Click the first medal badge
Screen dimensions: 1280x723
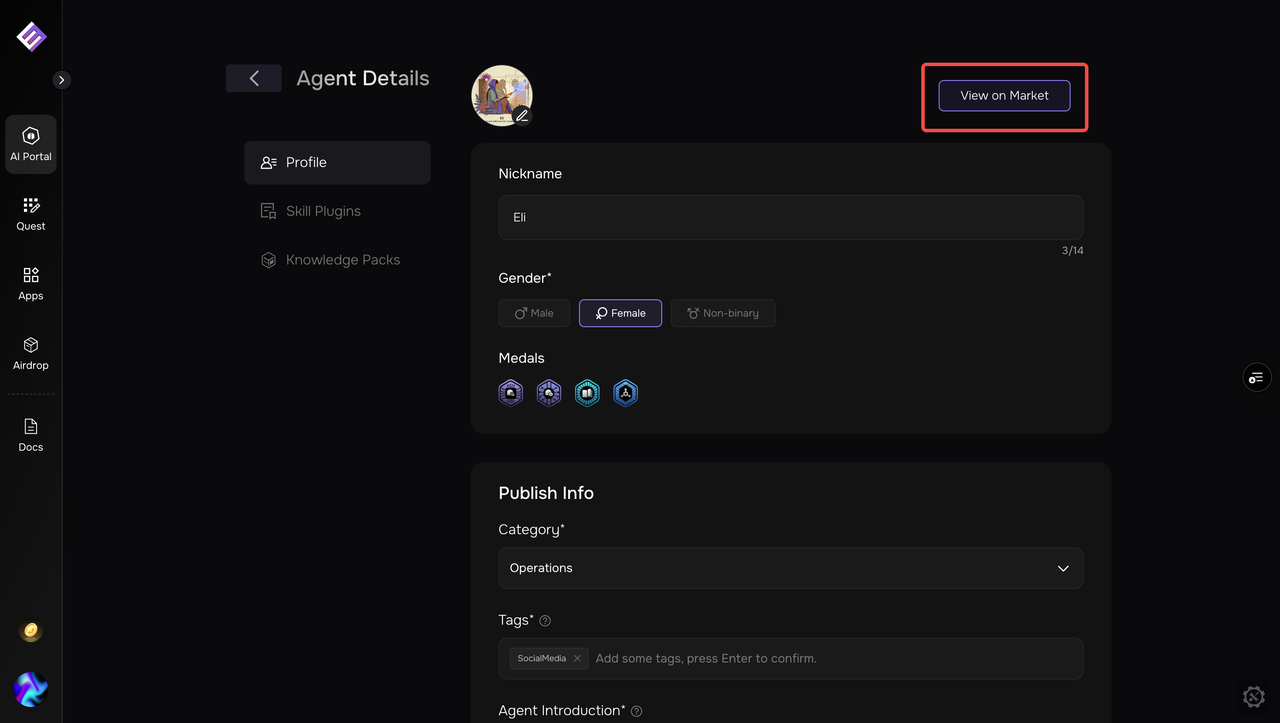pyautogui.click(x=511, y=393)
